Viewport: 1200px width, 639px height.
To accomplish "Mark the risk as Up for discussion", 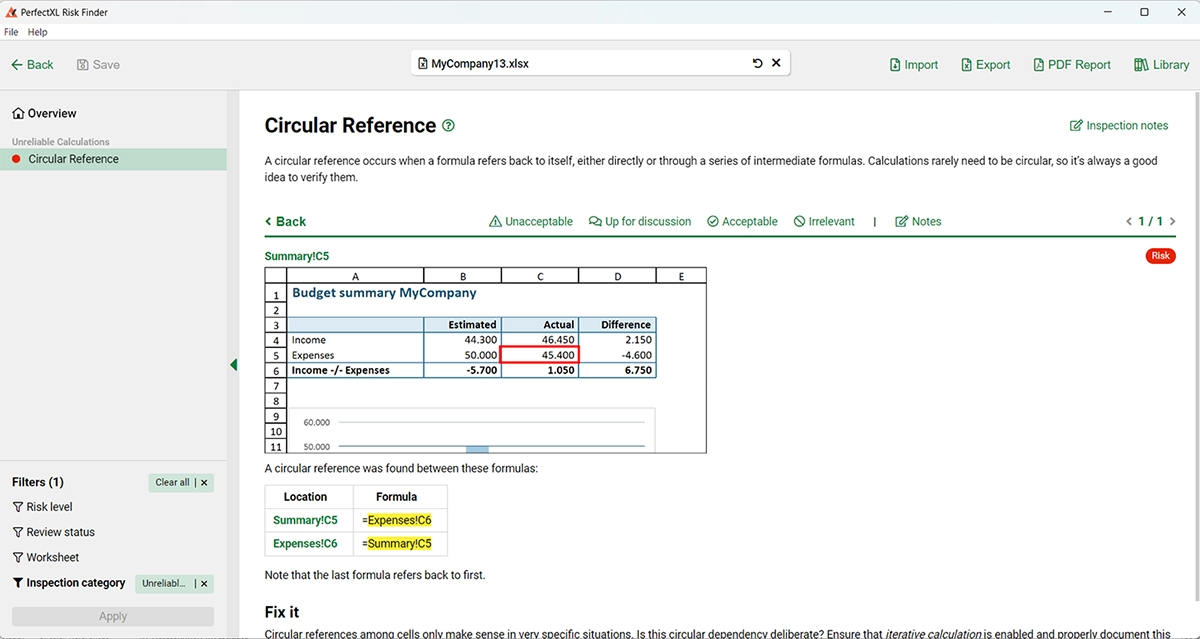I will [640, 222].
